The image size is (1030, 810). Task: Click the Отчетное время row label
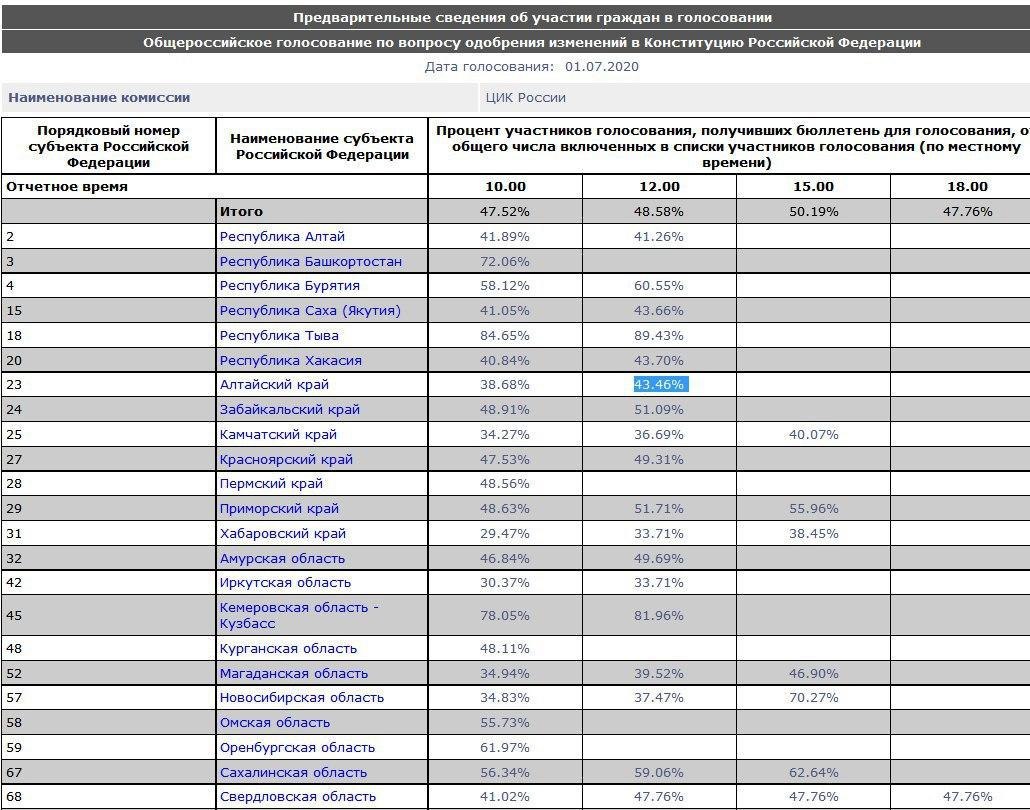pyautogui.click(x=67, y=187)
